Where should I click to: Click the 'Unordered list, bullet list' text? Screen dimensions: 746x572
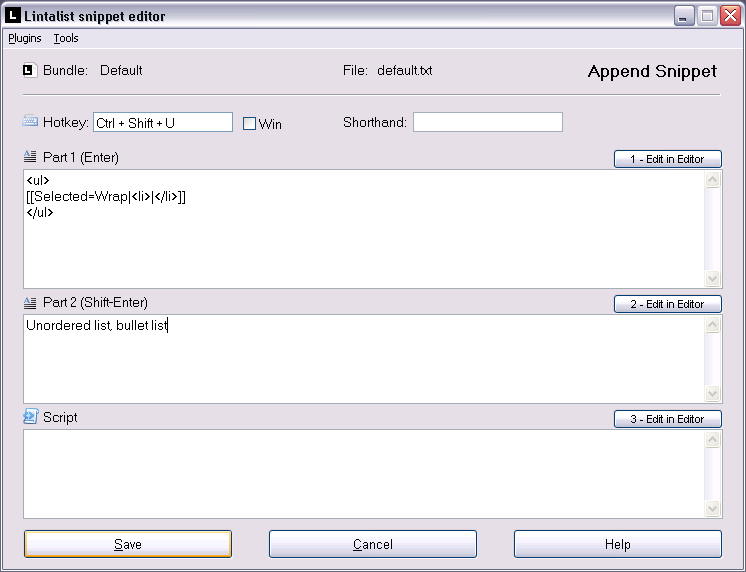tap(97, 325)
